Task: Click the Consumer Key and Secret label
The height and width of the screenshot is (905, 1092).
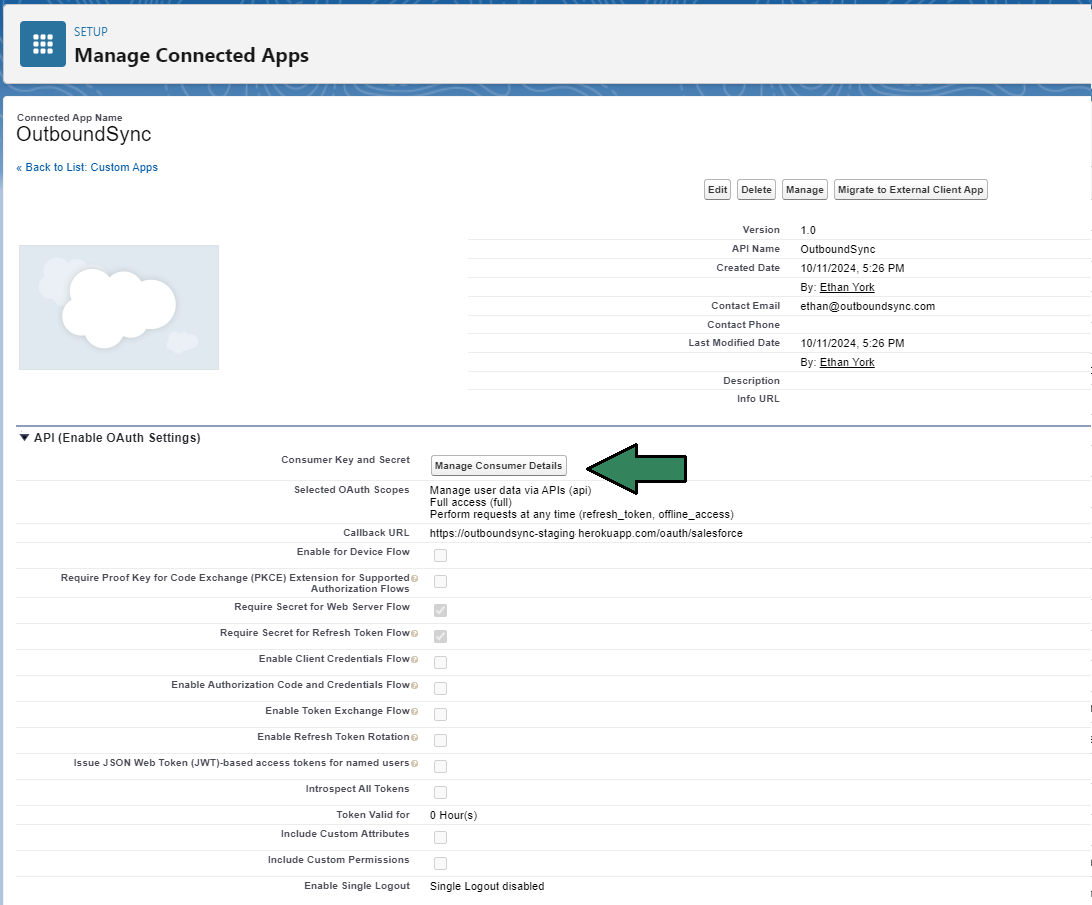Action: (x=345, y=460)
